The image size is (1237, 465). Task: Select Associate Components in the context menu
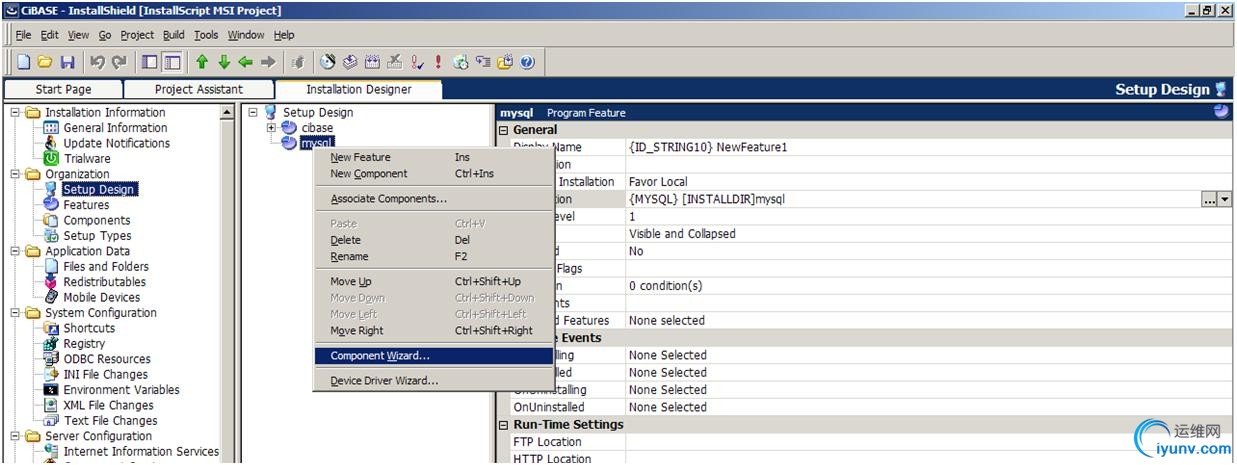pyautogui.click(x=388, y=199)
